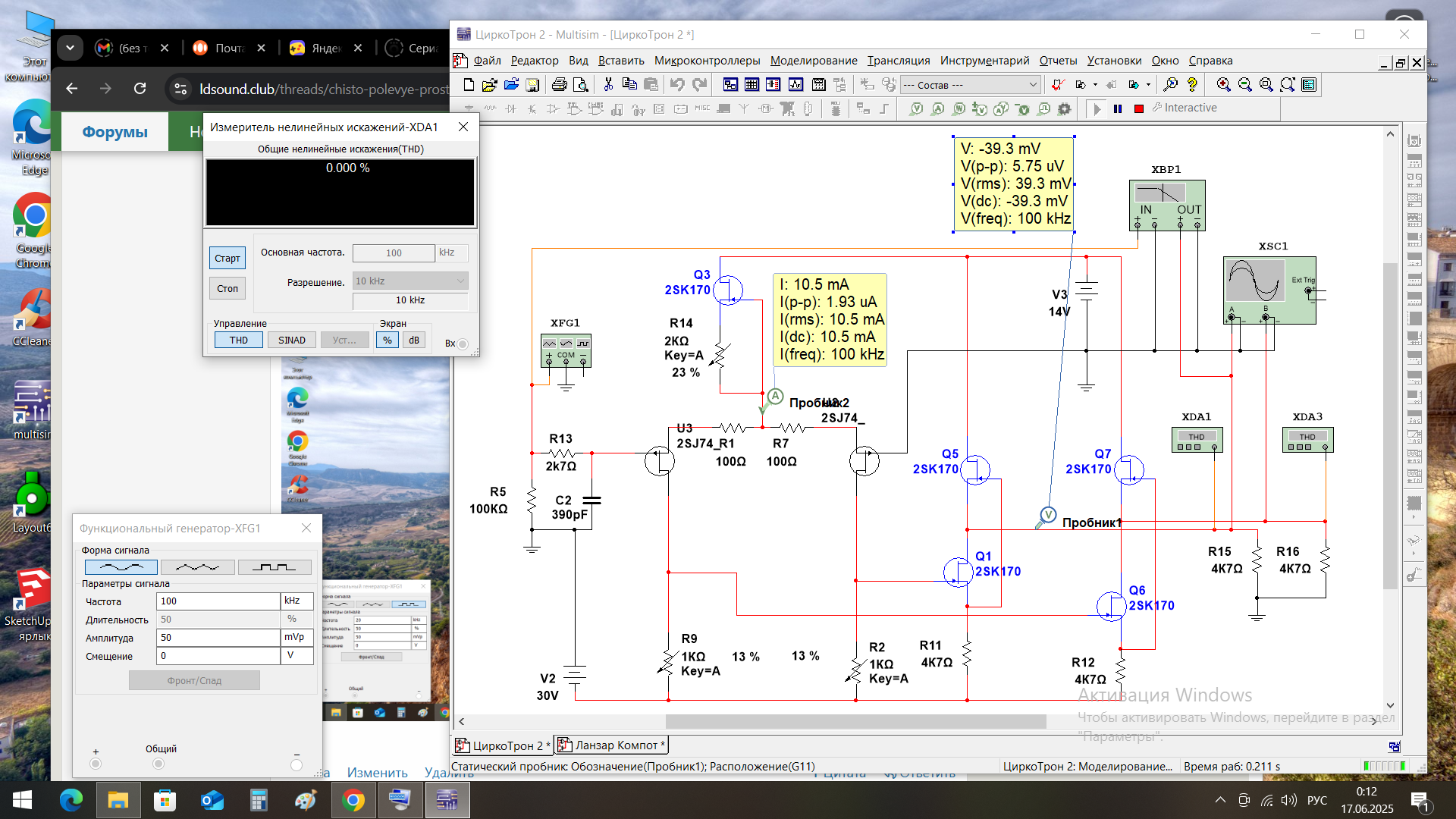Click the Cut scissors icon
Image resolution: width=1456 pixels, height=819 pixels.
click(607, 84)
